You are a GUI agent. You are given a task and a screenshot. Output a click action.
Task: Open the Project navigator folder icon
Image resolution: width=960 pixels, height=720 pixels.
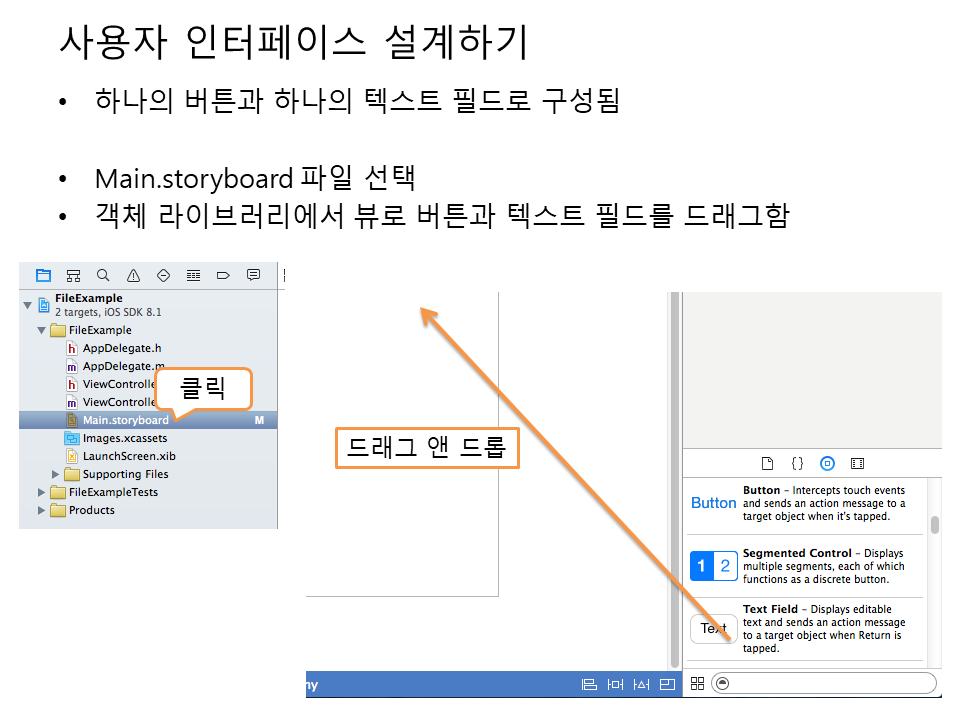point(43,275)
